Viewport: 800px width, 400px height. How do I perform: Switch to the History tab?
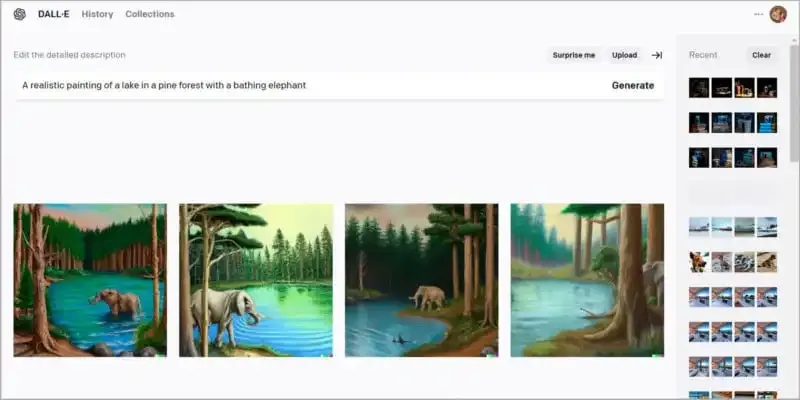pos(97,14)
